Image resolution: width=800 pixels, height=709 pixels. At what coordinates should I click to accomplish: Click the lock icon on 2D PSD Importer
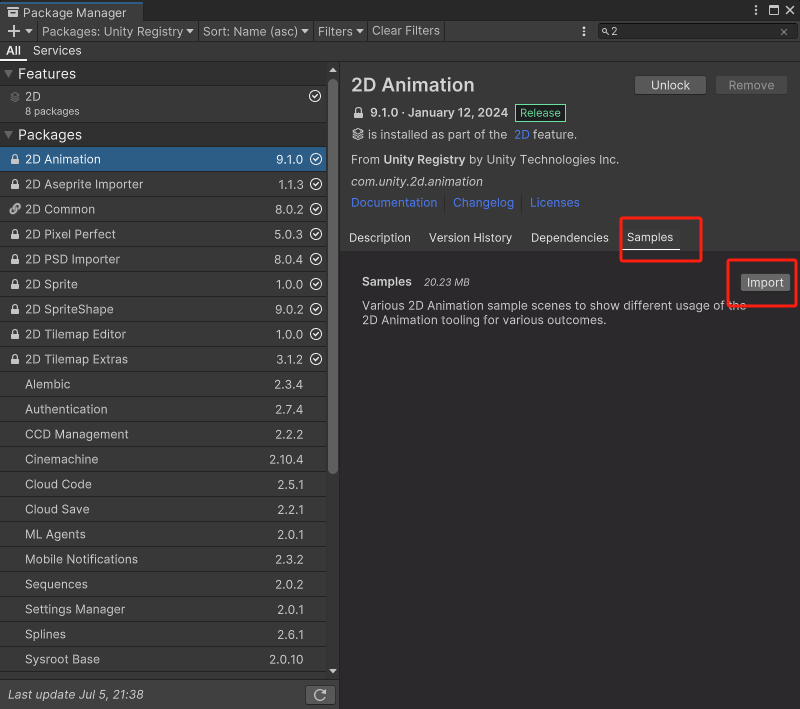[15, 259]
